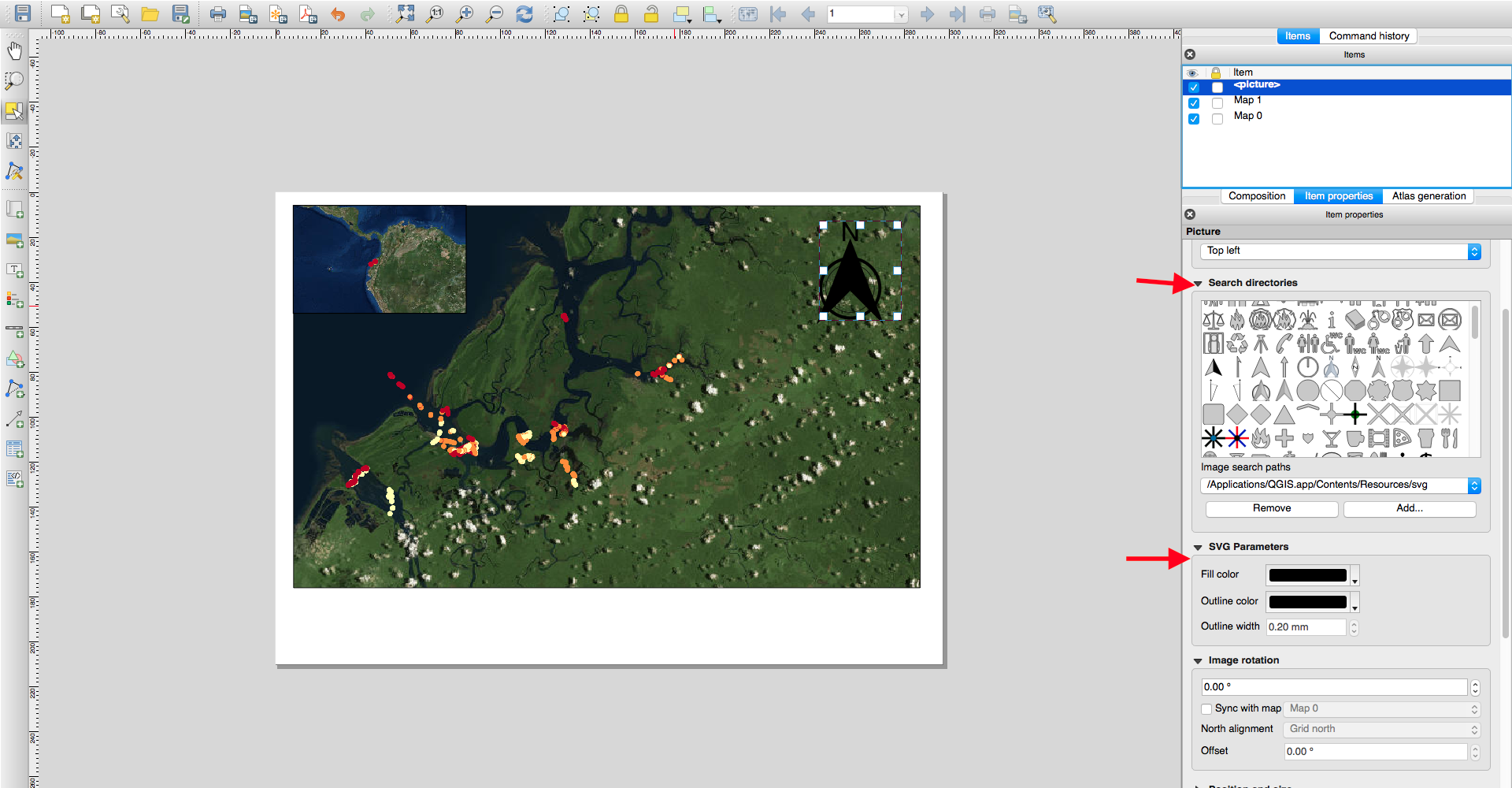Create a new composer
Image resolution: width=1512 pixels, height=788 pixels.
61,13
